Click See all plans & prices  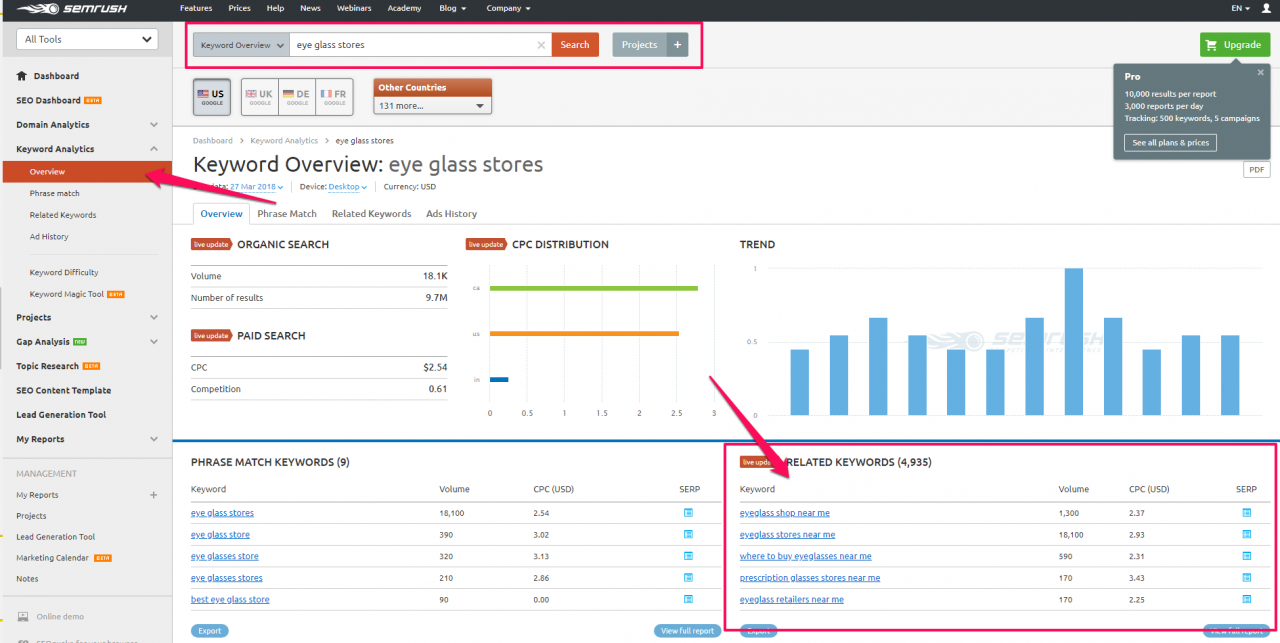(1170, 143)
